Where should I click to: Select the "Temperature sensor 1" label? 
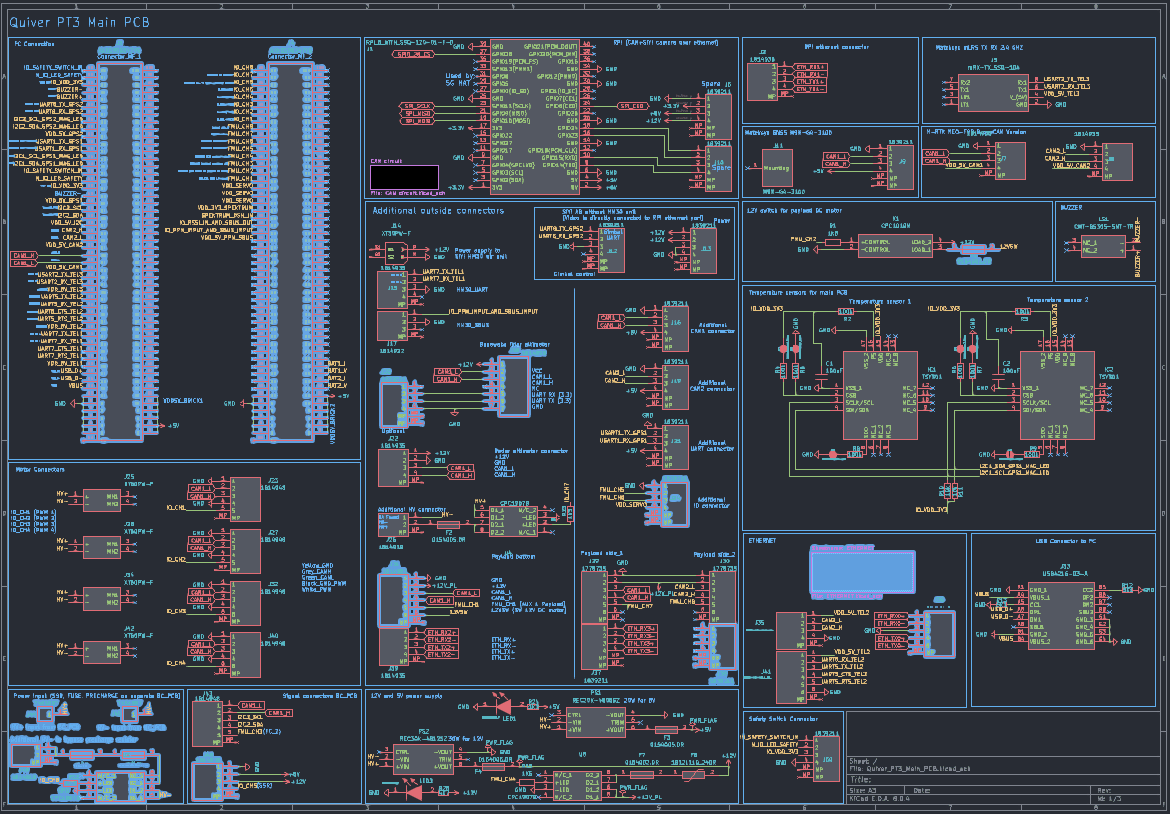pos(879,301)
